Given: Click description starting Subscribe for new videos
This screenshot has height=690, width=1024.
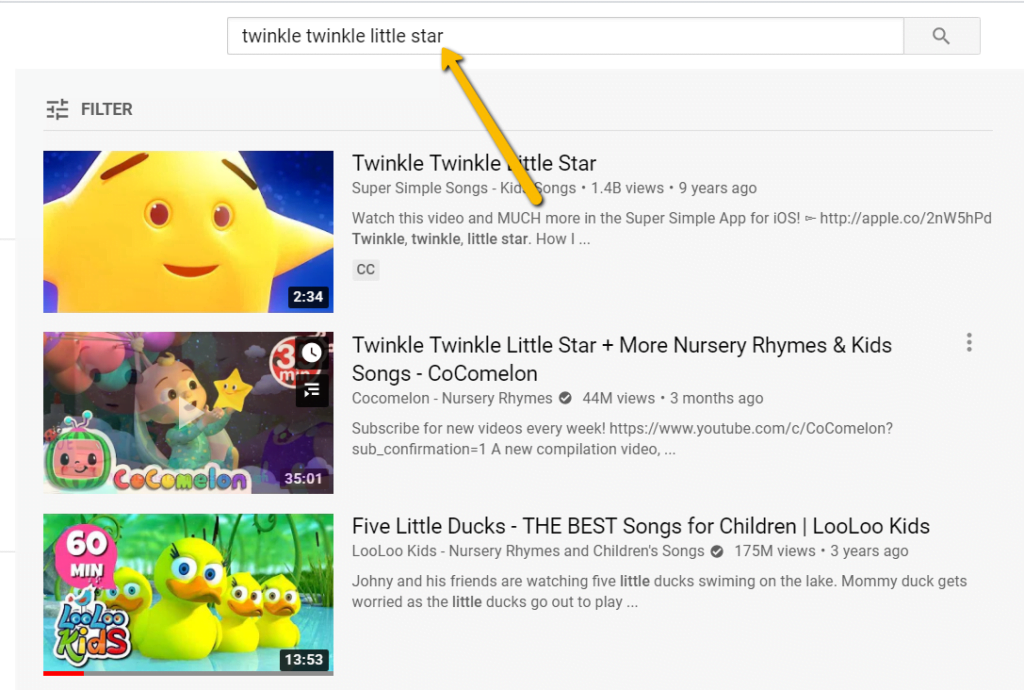Looking at the screenshot, I should point(622,439).
